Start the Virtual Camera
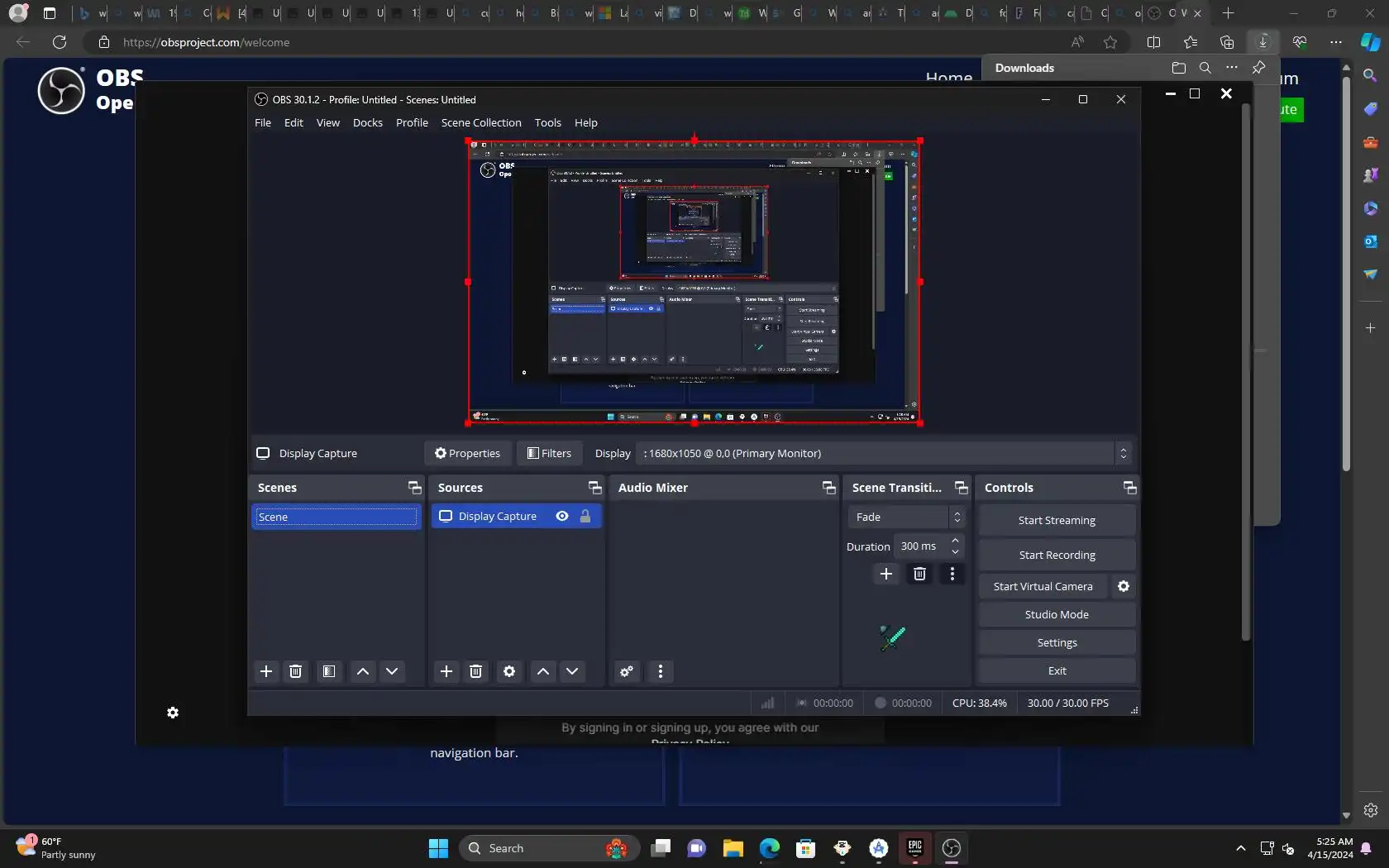Viewport: 1389px width, 868px height. [x=1043, y=586]
